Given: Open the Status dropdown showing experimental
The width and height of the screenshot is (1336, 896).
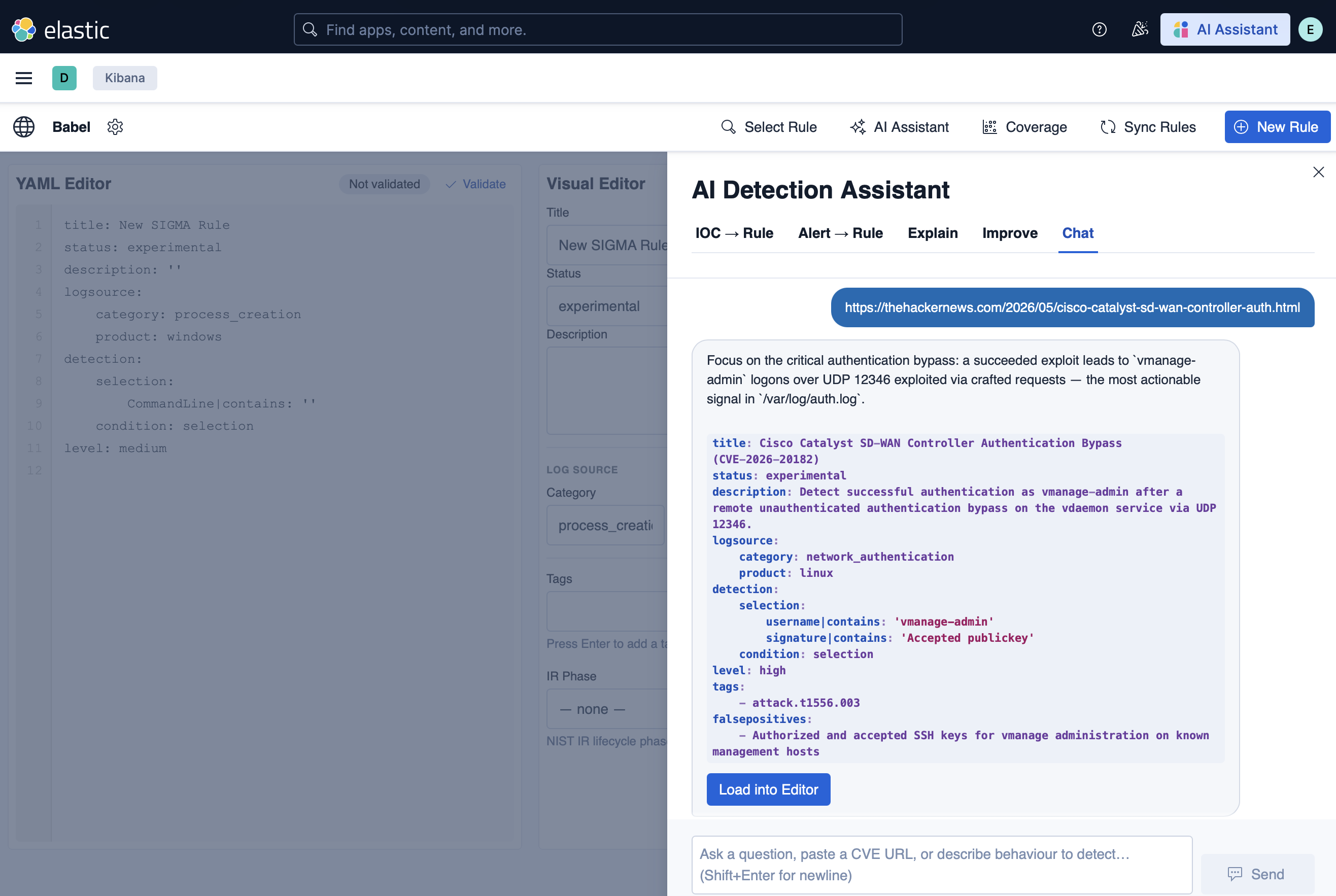Looking at the screenshot, I should click(607, 306).
